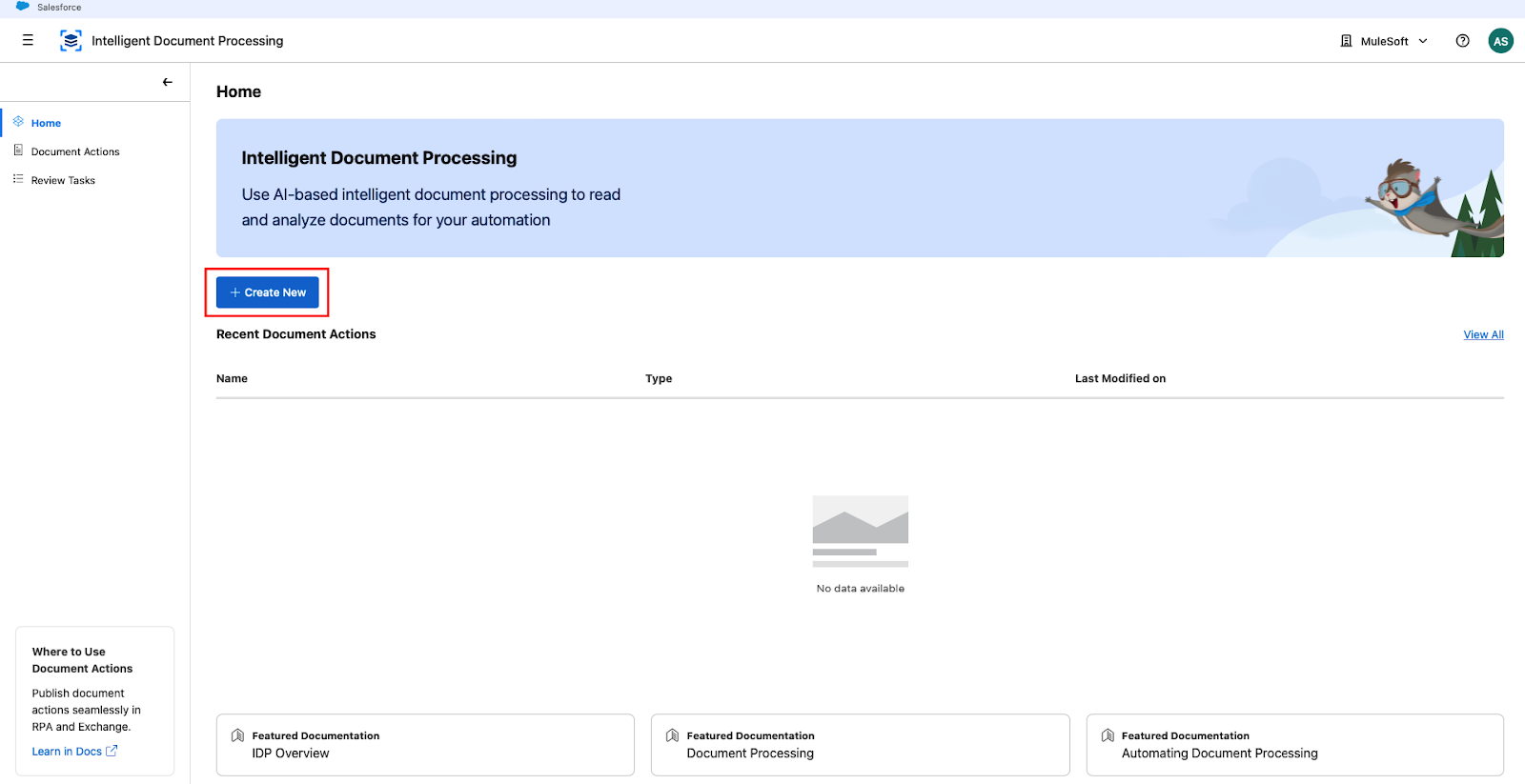Go to Home in sidebar

(x=46, y=123)
